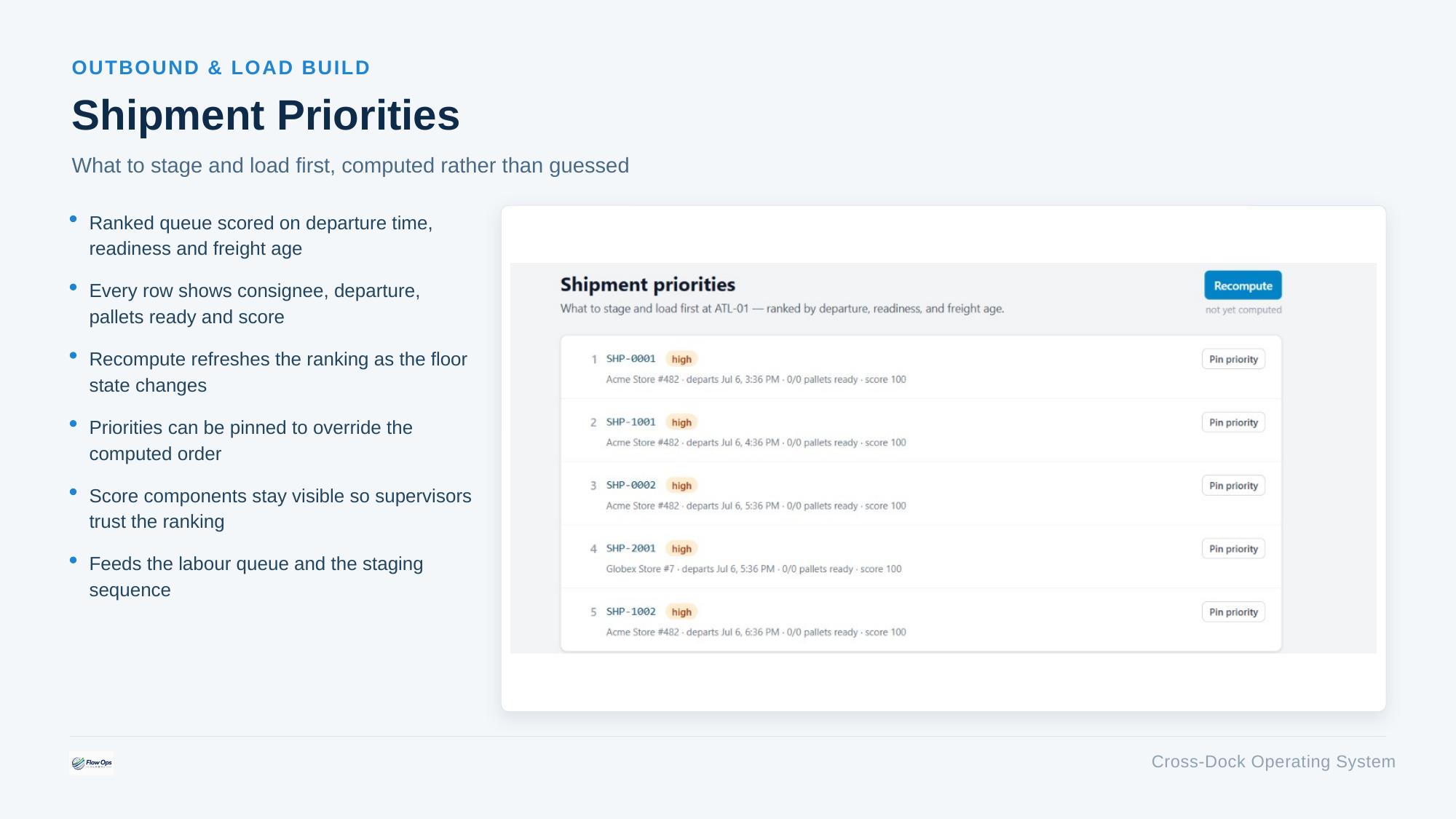Select the Globex Store #7 details line
Image resolution: width=1456 pixels, height=819 pixels.
point(753,569)
